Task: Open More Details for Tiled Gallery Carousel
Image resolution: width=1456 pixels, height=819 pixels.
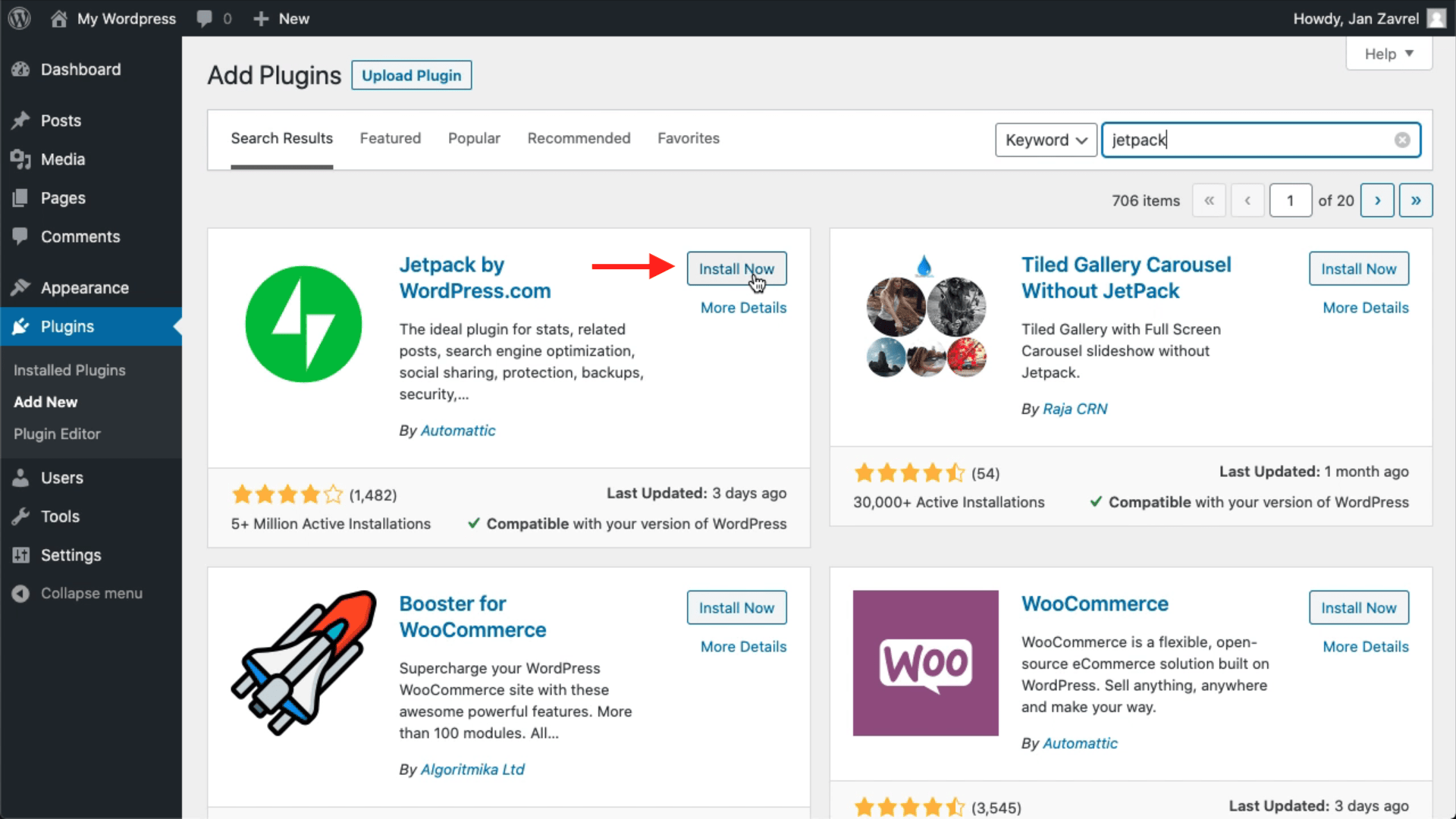Action: (x=1366, y=308)
